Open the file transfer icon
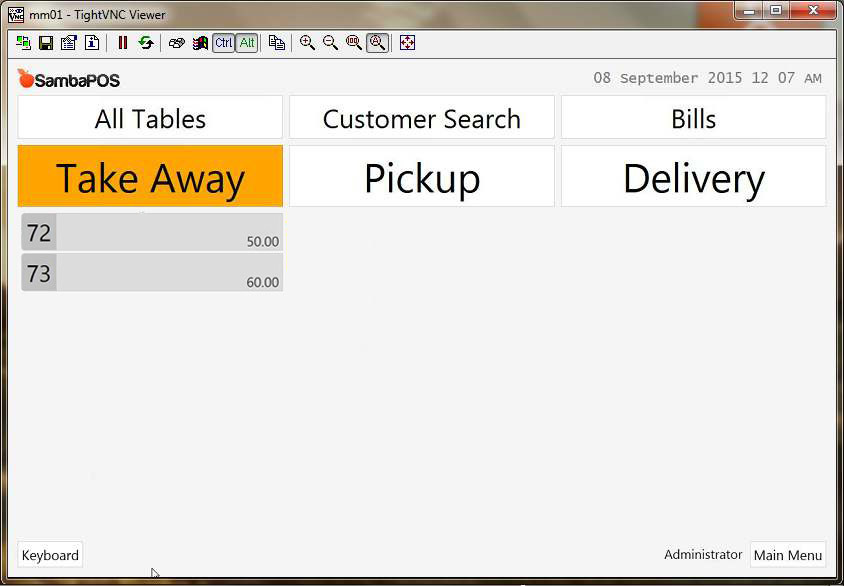 [x=277, y=43]
